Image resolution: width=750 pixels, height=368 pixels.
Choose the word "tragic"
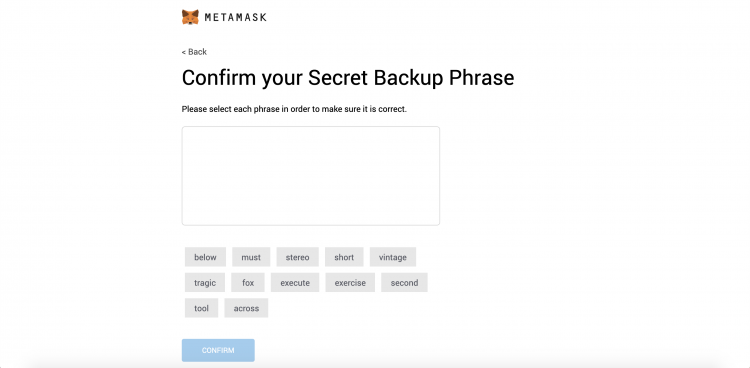pyautogui.click(x=205, y=282)
